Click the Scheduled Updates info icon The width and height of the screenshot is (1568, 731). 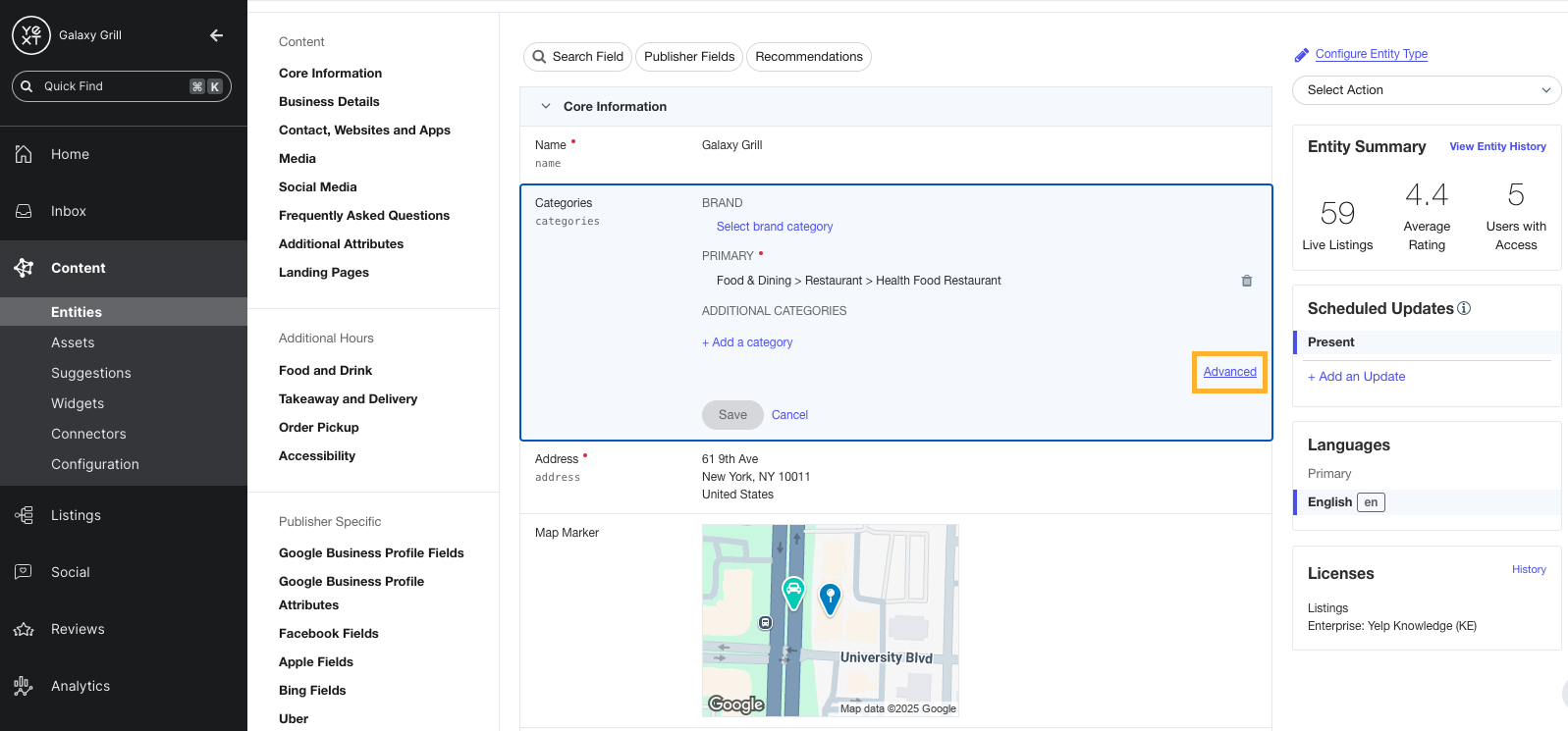pos(1464,308)
